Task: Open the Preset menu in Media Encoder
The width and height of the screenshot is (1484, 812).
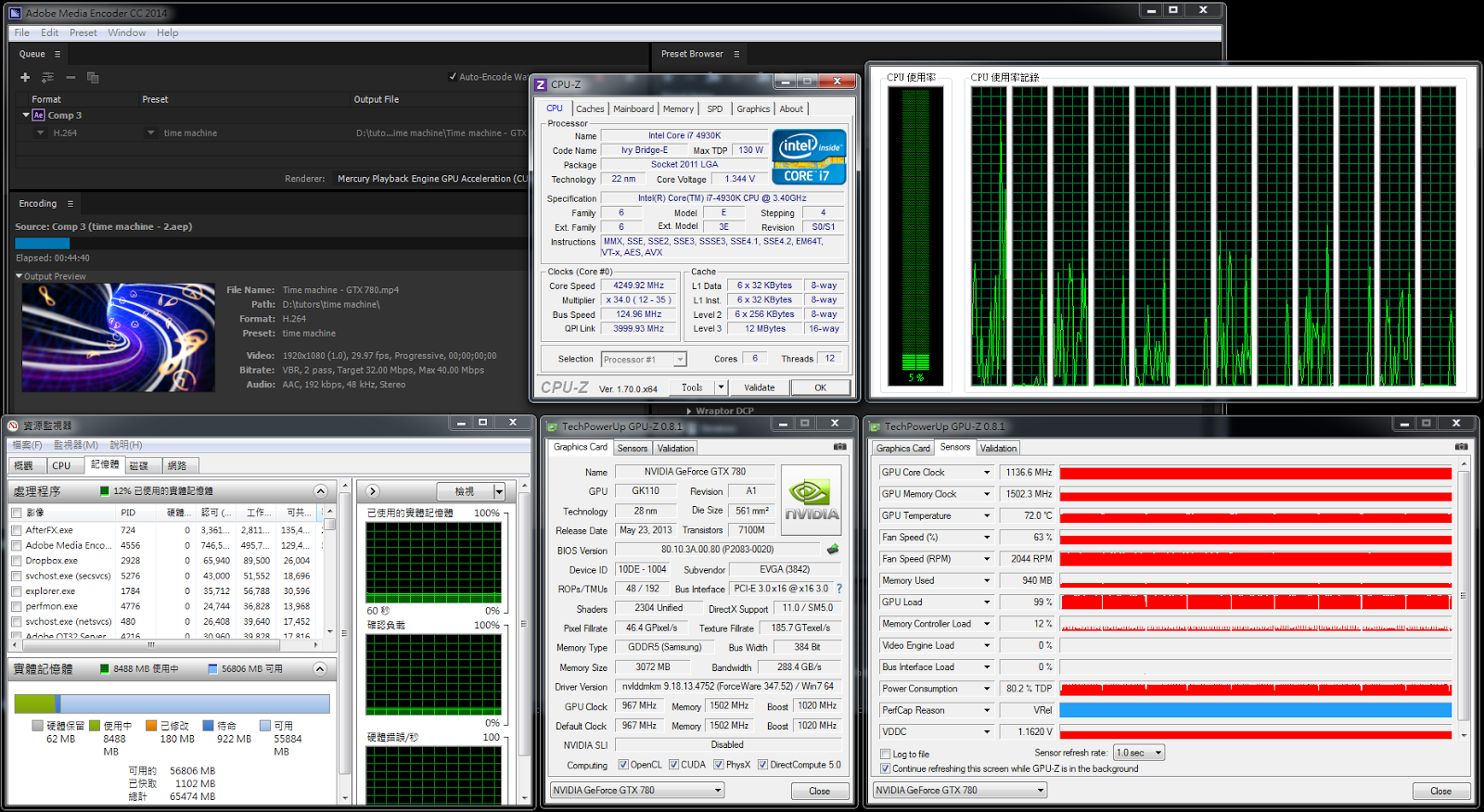Action: 83,32
